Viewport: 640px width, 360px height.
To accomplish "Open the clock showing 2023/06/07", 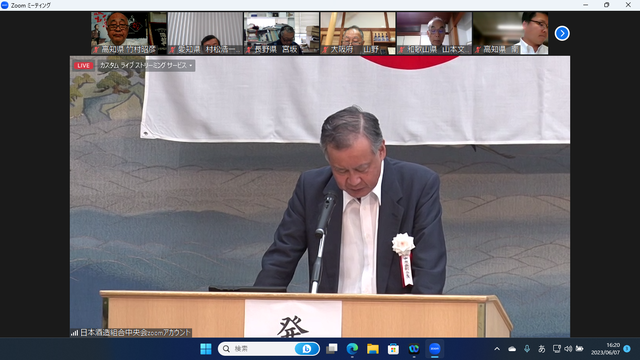I will click(605, 349).
